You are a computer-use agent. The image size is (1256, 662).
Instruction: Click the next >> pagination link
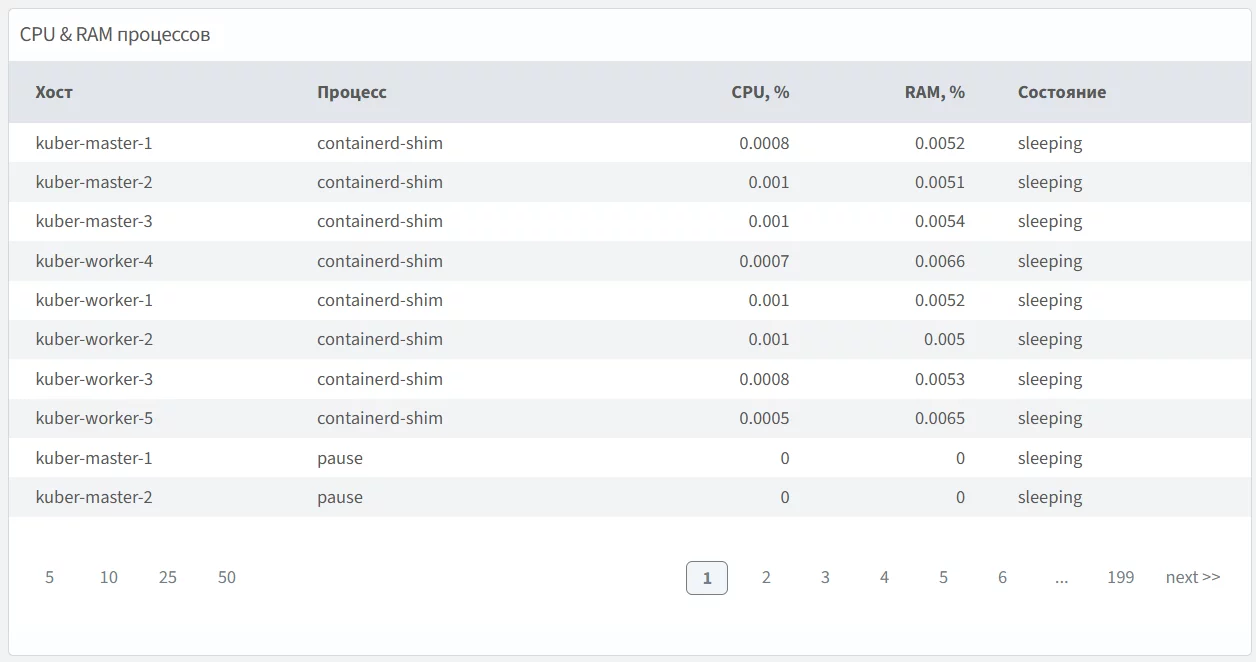coord(1192,577)
